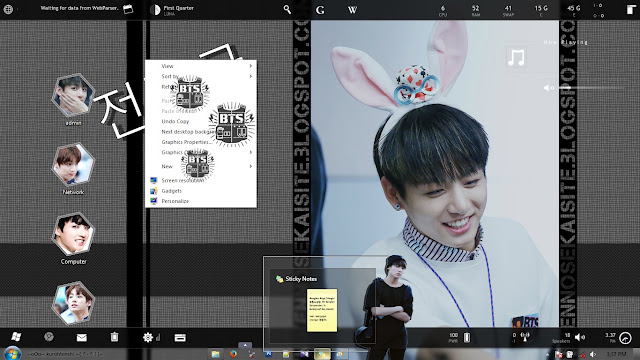Click the Speakers volume icon in dock
This screenshot has height=360, width=640.
580,337
